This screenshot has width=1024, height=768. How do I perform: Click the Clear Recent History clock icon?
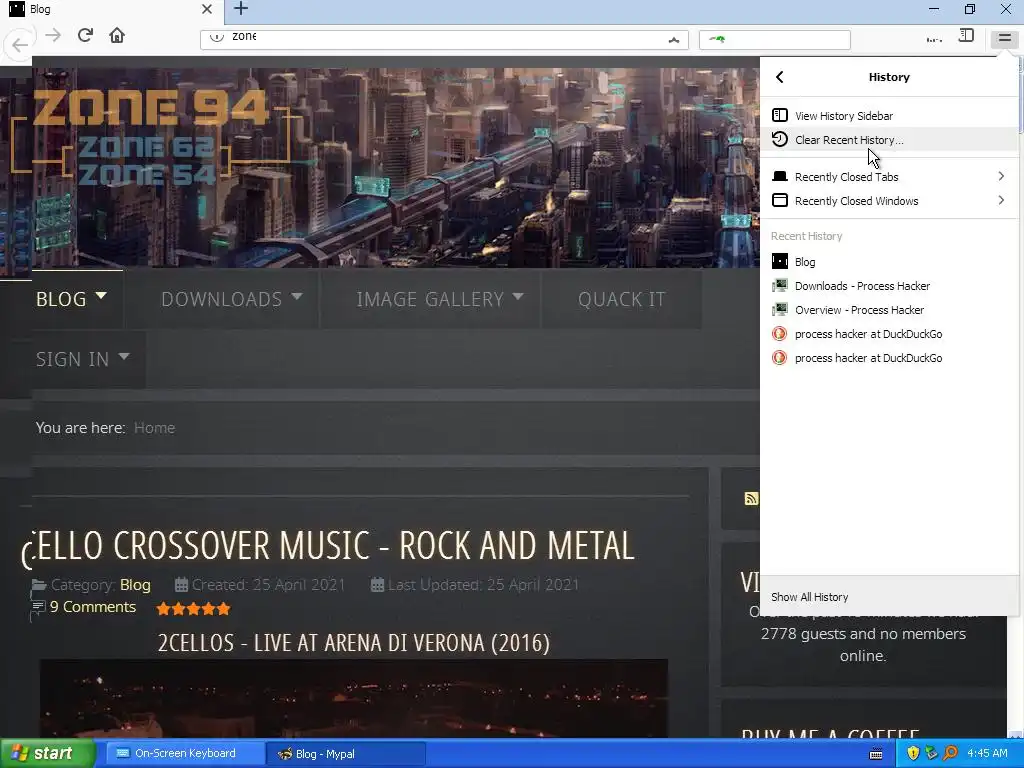[x=780, y=139]
